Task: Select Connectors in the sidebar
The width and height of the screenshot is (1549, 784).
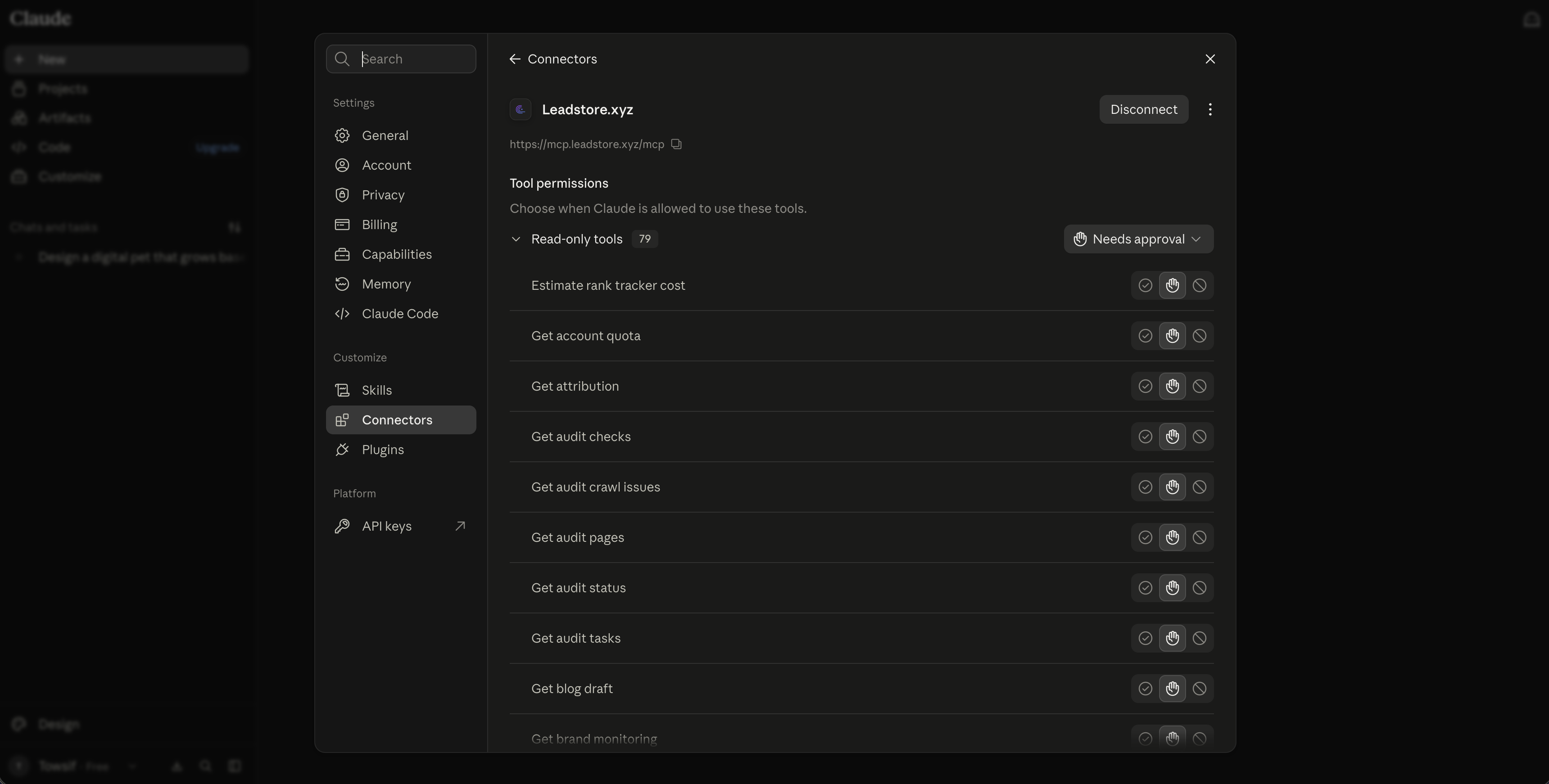Action: [400, 420]
